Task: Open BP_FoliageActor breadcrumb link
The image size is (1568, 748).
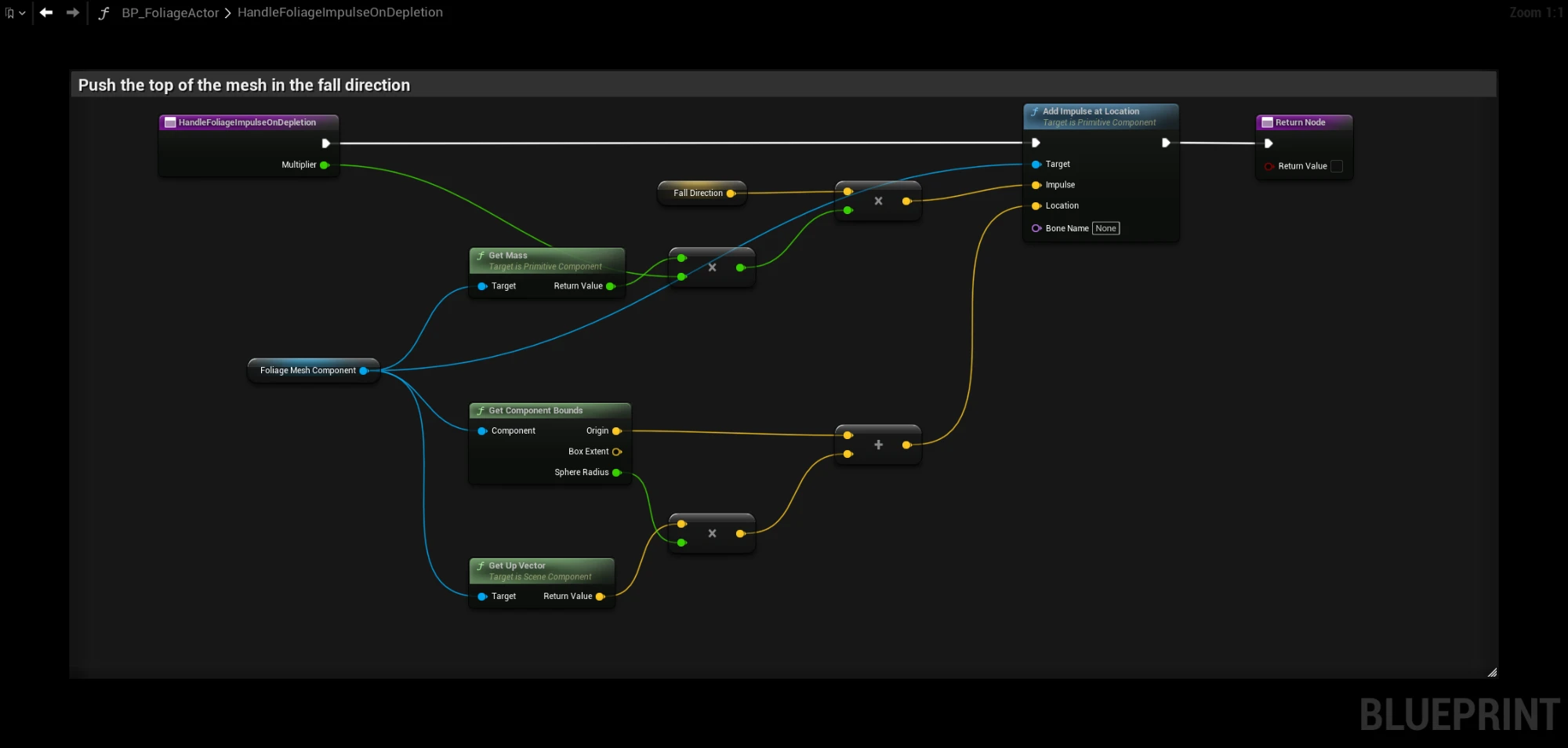Action: 170,13
